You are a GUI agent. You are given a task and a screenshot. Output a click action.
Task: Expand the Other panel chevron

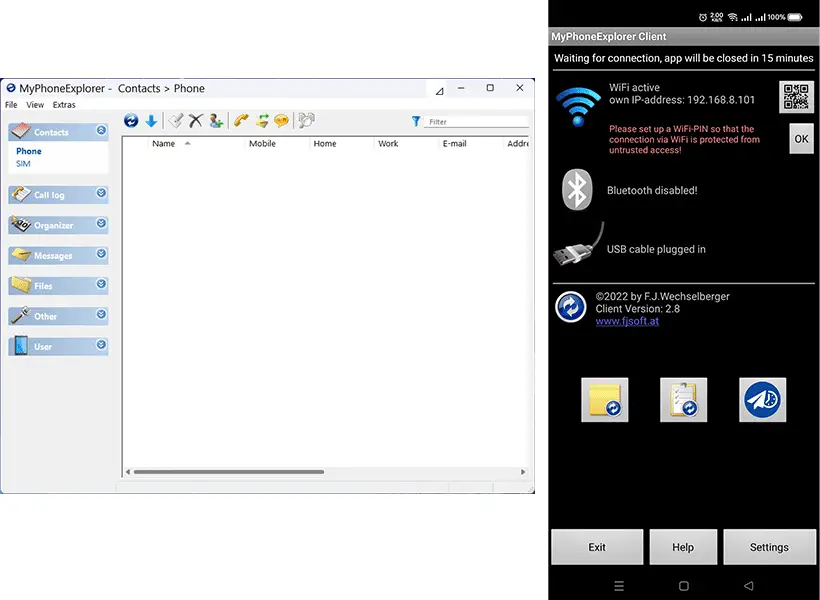tap(101, 314)
